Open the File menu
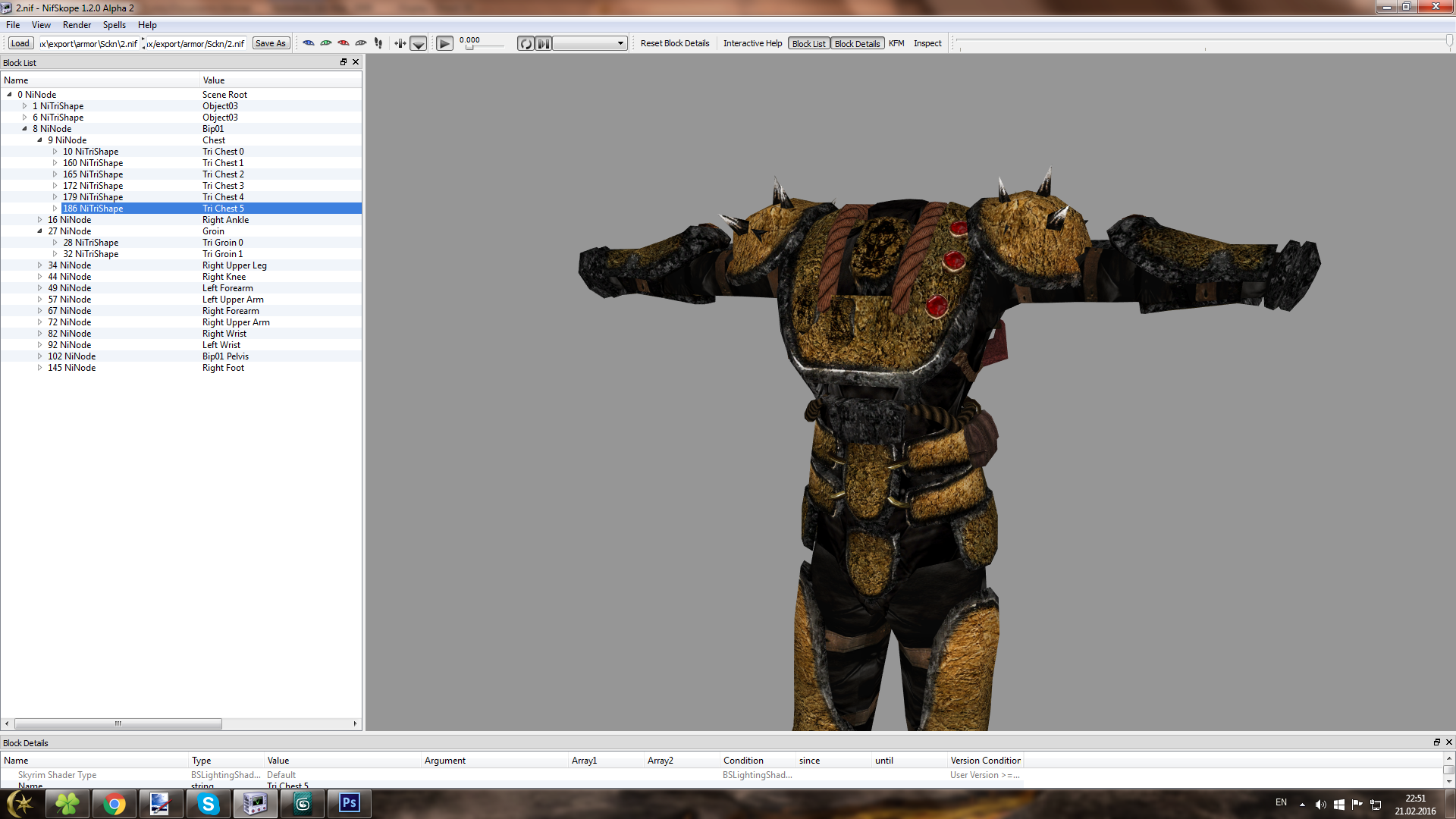 pyautogui.click(x=13, y=25)
